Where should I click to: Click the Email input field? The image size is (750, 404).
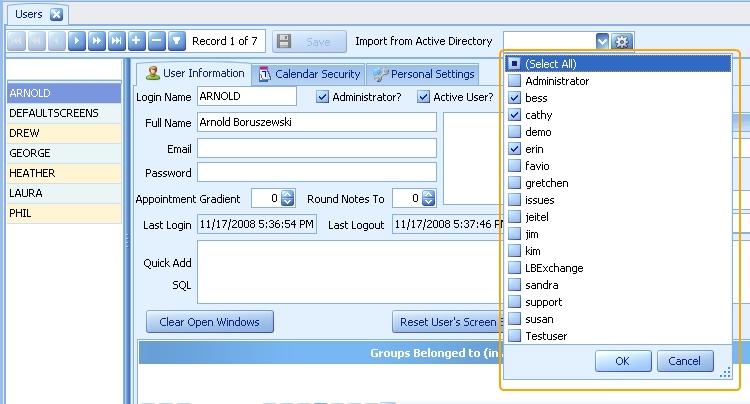coord(317,148)
